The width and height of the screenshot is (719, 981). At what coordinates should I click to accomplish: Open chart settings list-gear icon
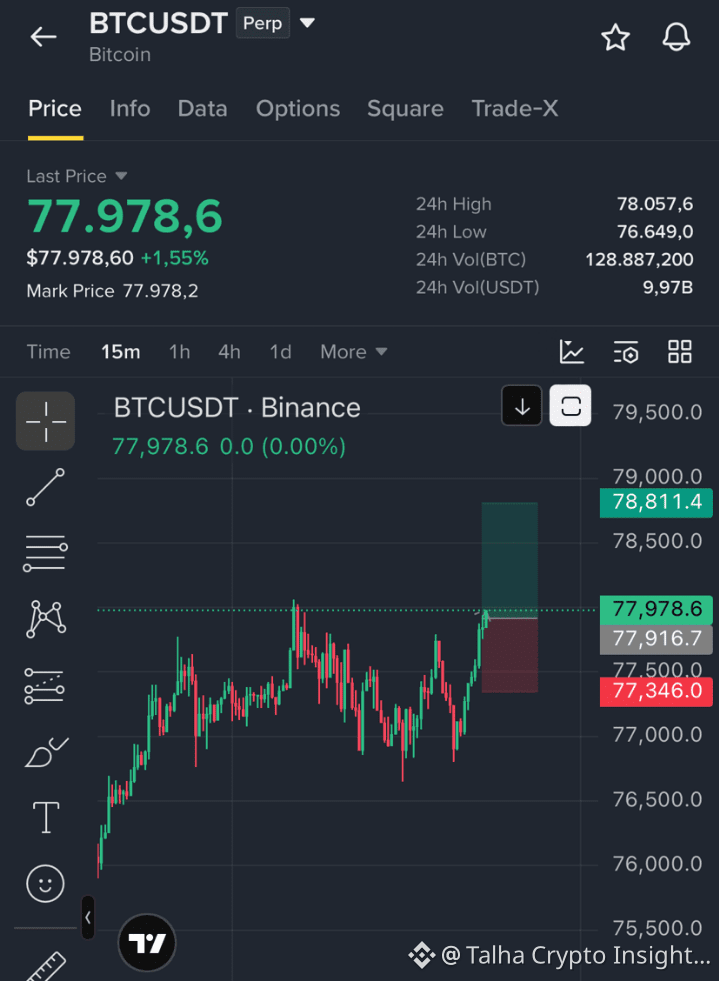point(625,352)
